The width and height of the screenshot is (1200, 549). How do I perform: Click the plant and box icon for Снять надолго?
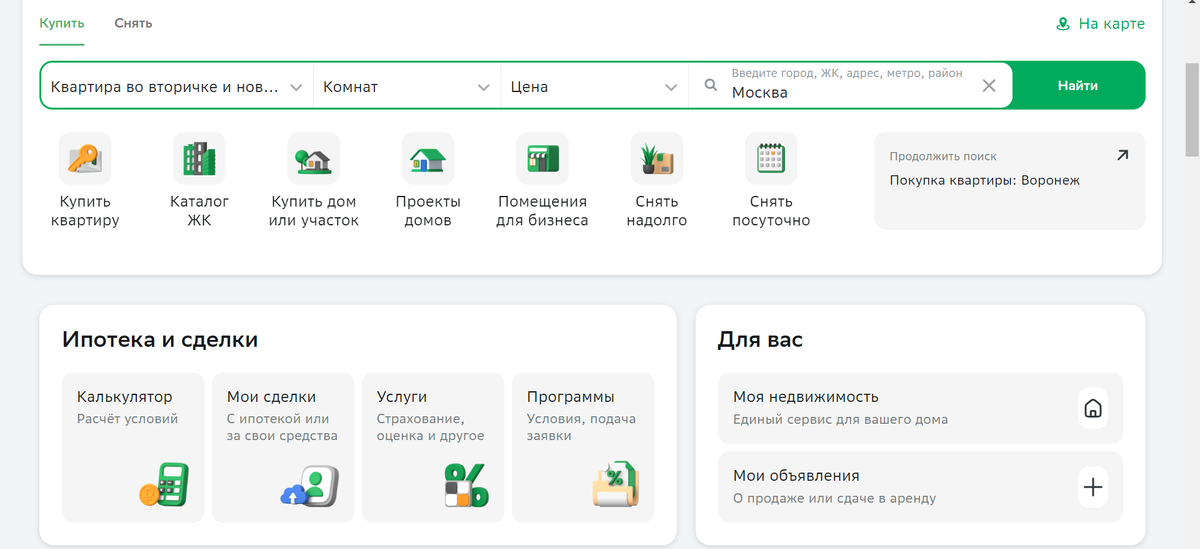(657, 158)
